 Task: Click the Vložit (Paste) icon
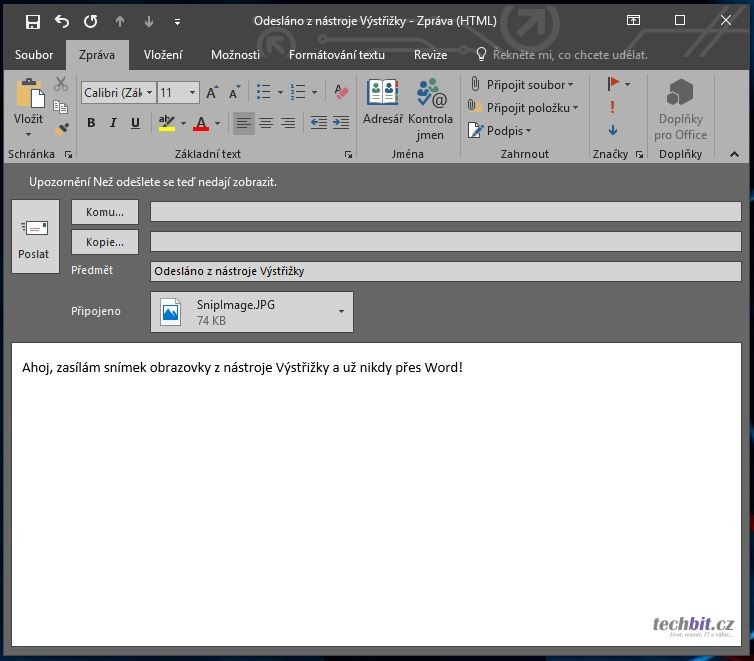pyautogui.click(x=28, y=96)
